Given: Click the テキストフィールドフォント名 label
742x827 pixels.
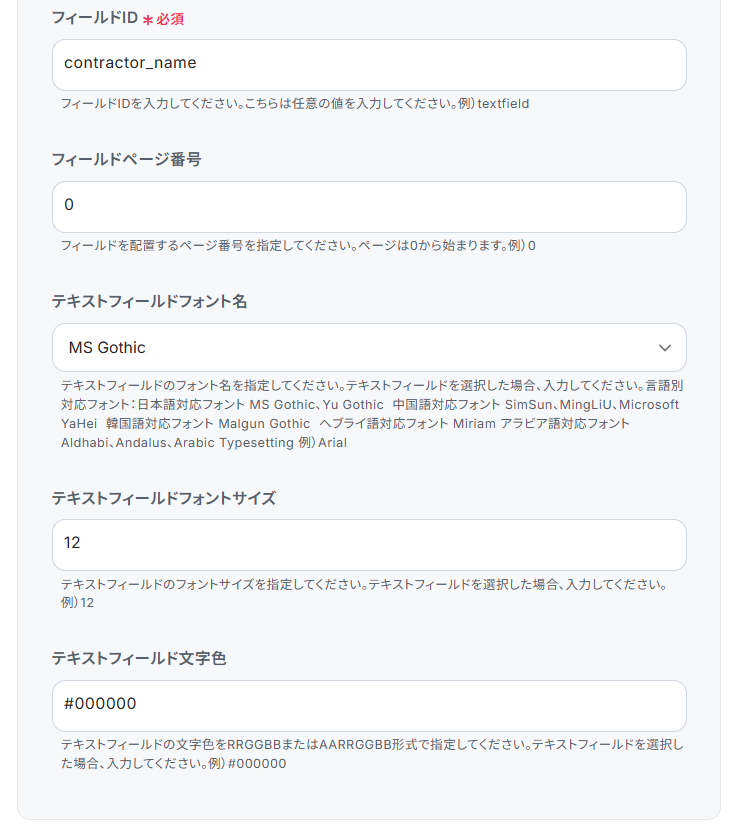Looking at the screenshot, I should click(149, 301).
